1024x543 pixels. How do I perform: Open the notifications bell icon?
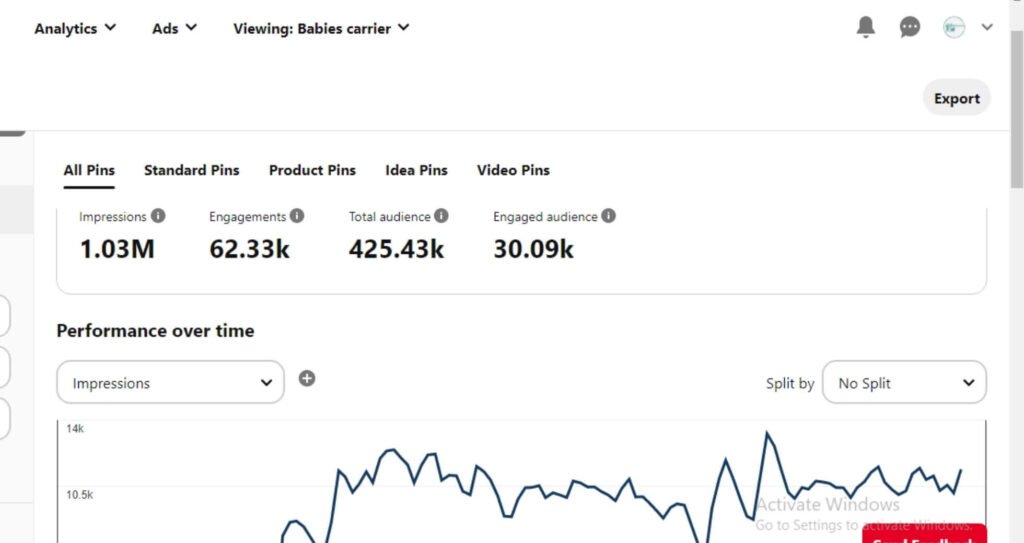(x=866, y=28)
